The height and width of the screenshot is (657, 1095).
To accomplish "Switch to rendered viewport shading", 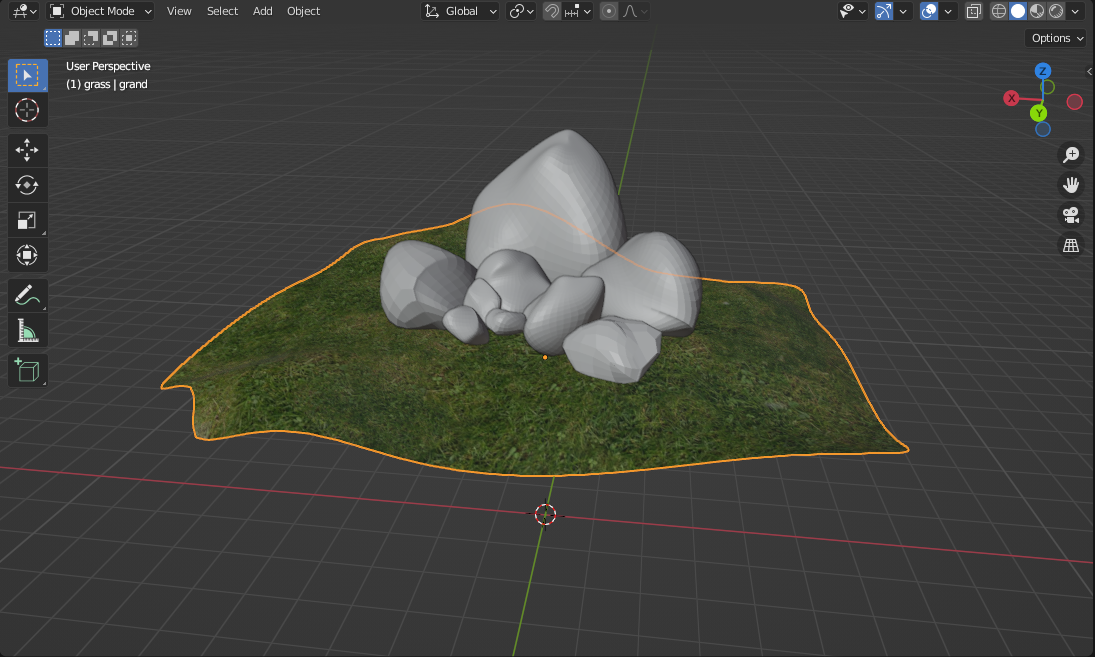I will tap(1056, 11).
